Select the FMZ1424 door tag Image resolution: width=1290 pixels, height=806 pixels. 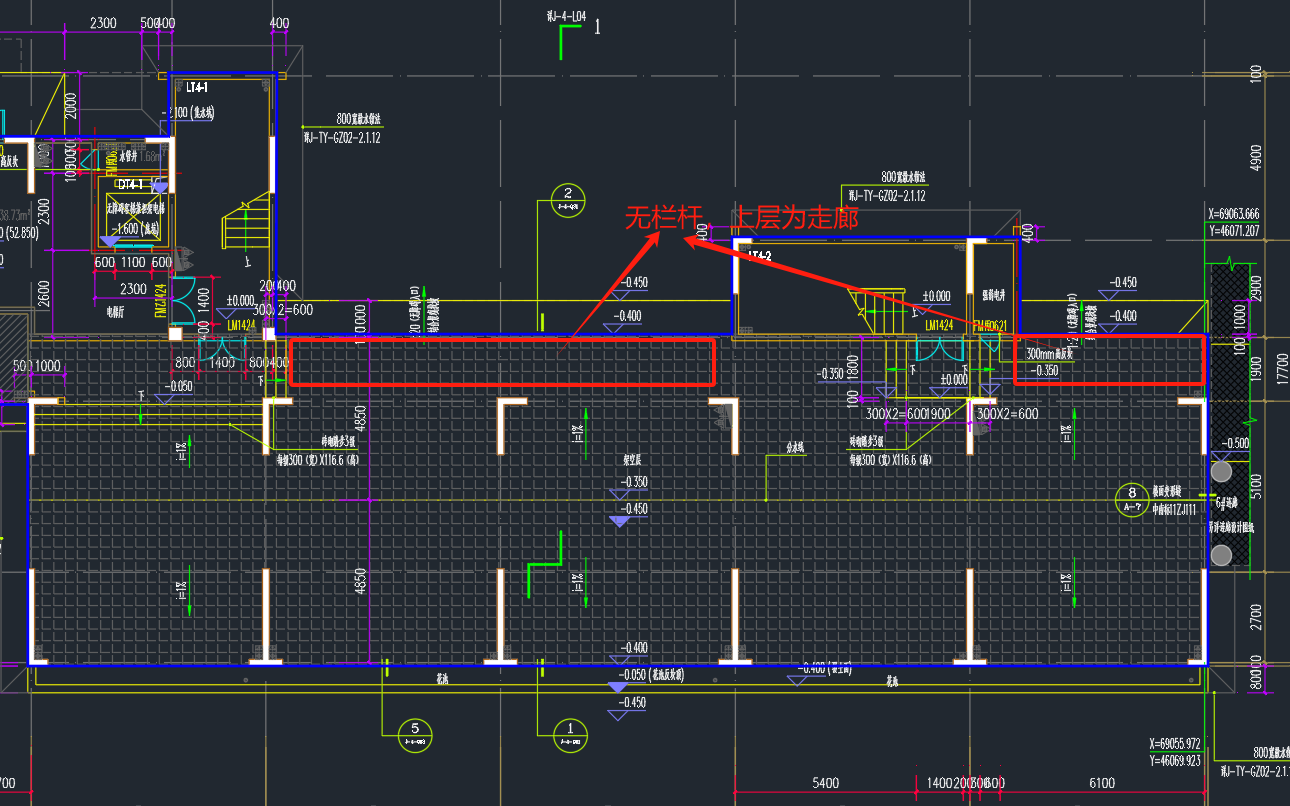tap(161, 301)
